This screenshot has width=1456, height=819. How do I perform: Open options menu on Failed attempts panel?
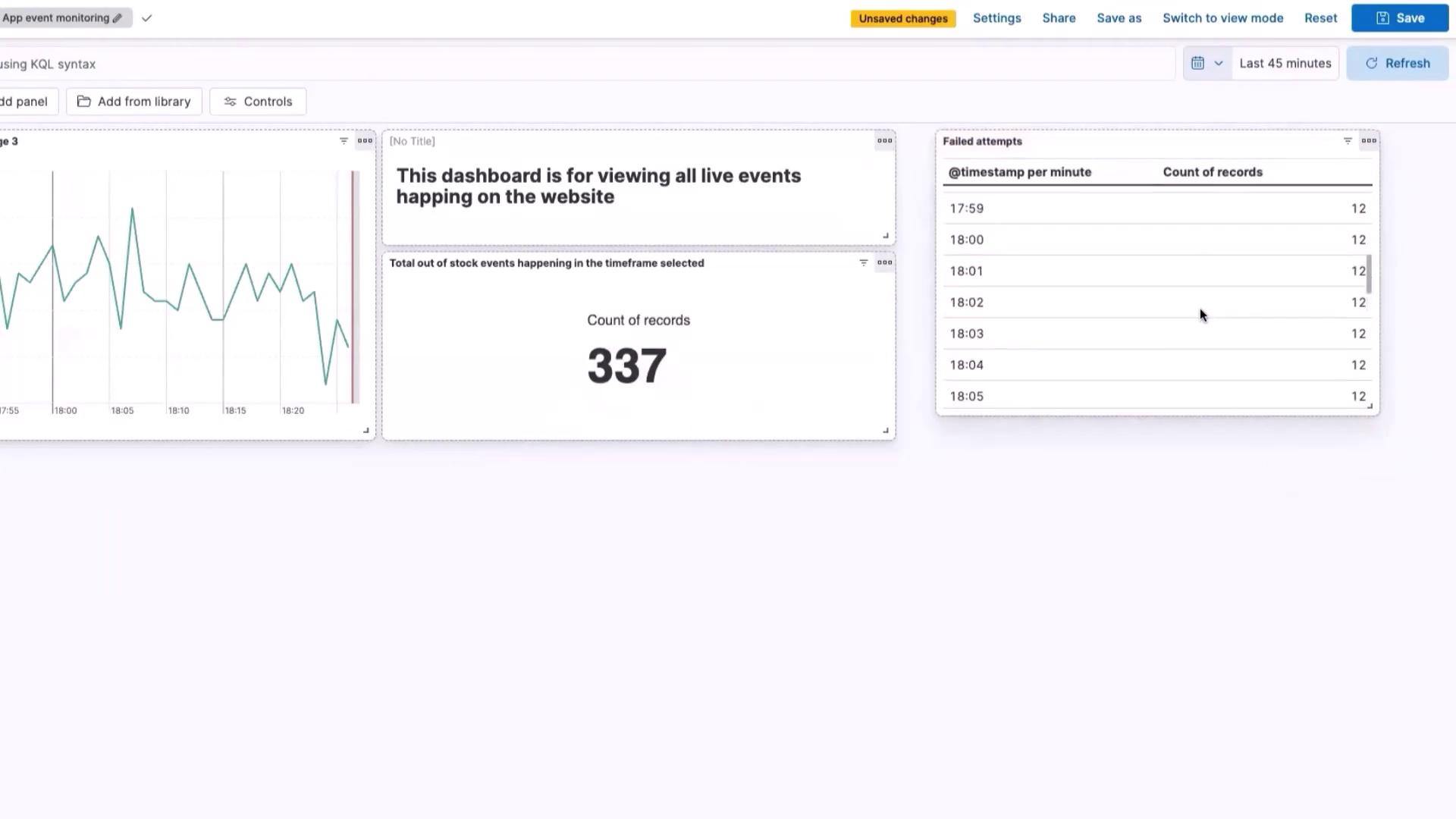[1369, 141]
